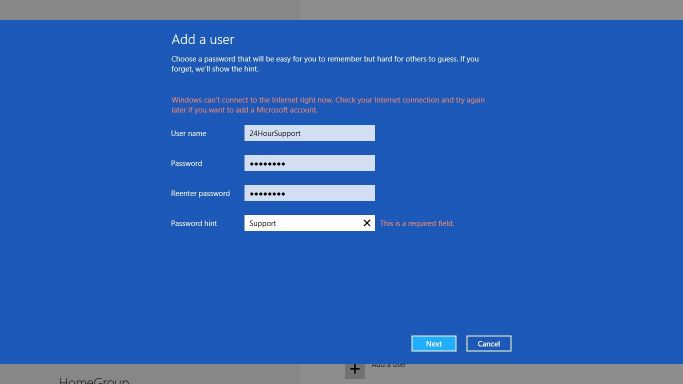Click the 'This is a required field' message

point(417,223)
